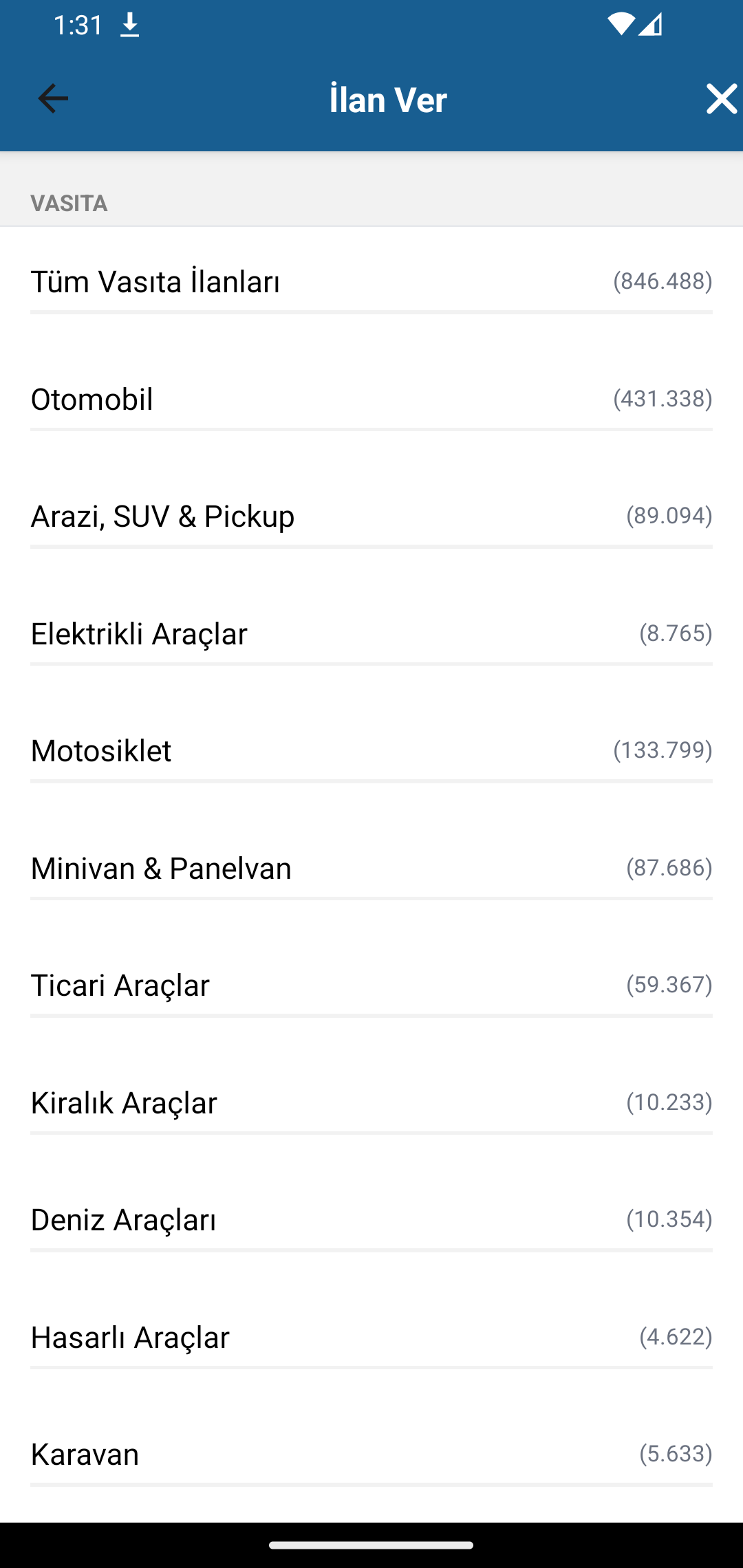The height and width of the screenshot is (1568, 743).
Task: Tap the home gesture bar
Action: [x=371, y=1545]
